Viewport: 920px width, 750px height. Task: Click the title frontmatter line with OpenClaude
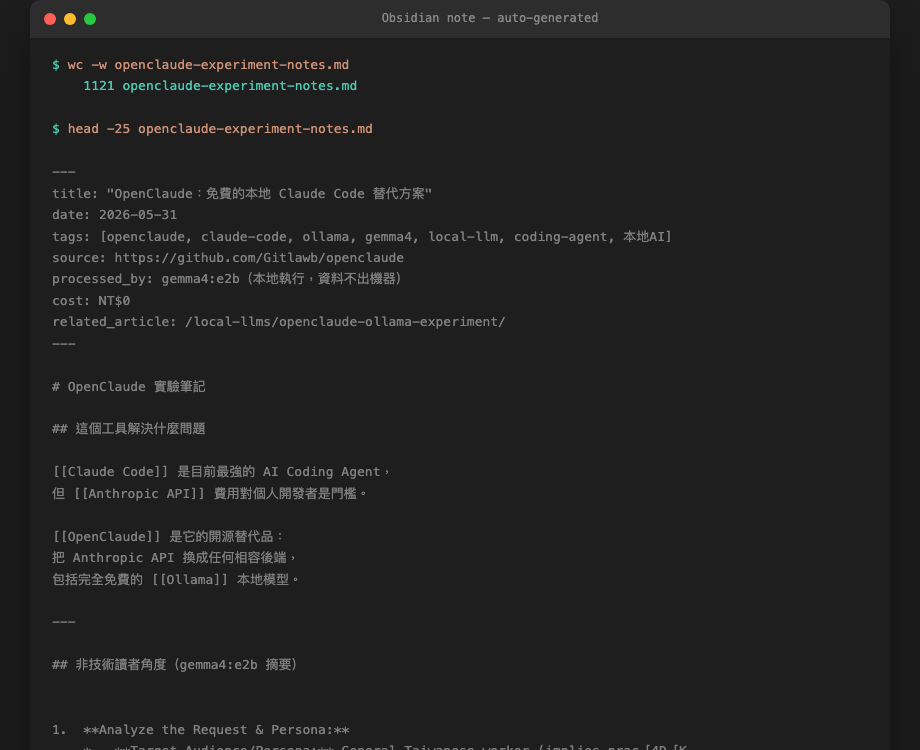point(242,193)
